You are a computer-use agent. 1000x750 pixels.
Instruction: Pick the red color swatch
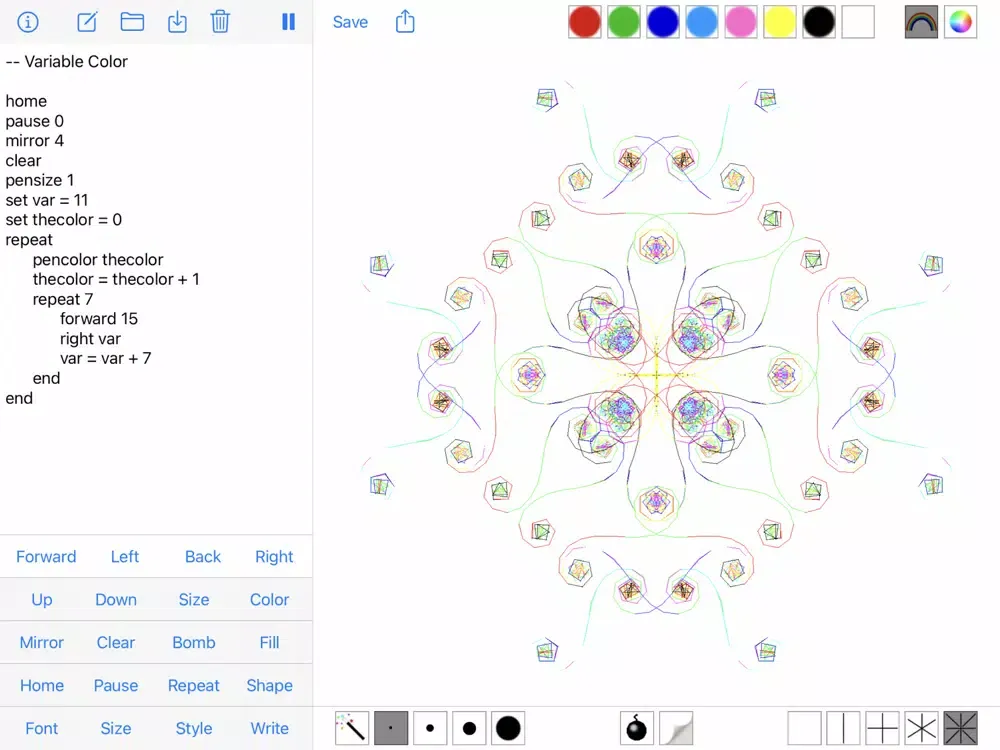[585, 22]
